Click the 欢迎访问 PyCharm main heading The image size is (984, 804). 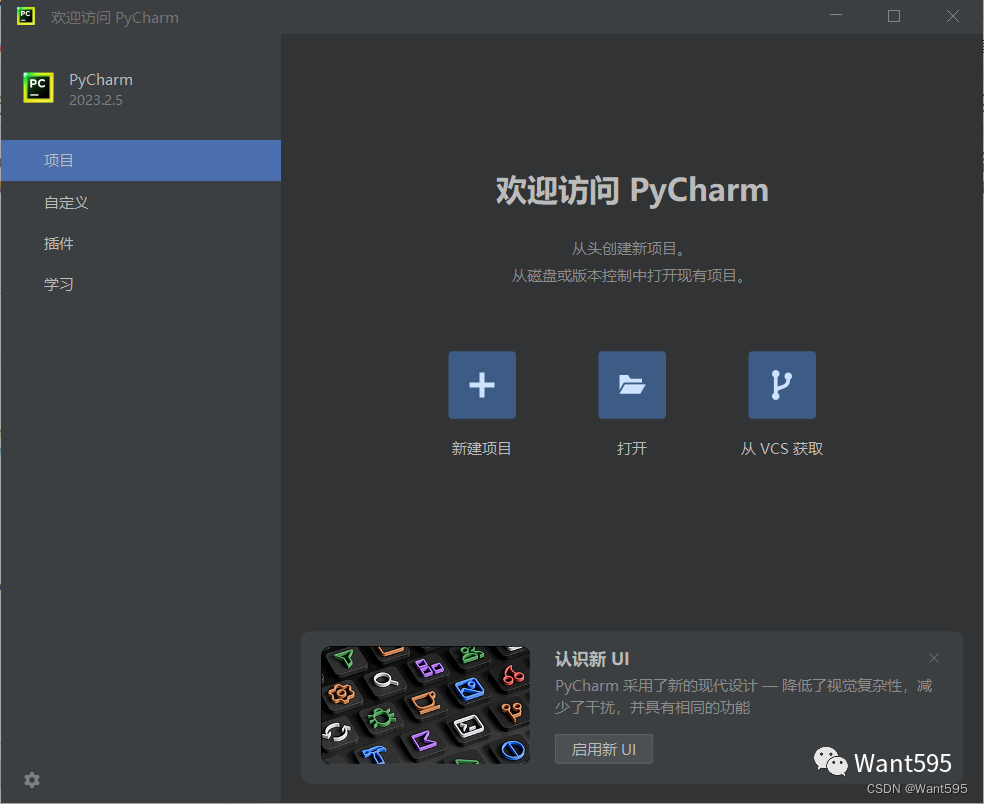point(632,190)
